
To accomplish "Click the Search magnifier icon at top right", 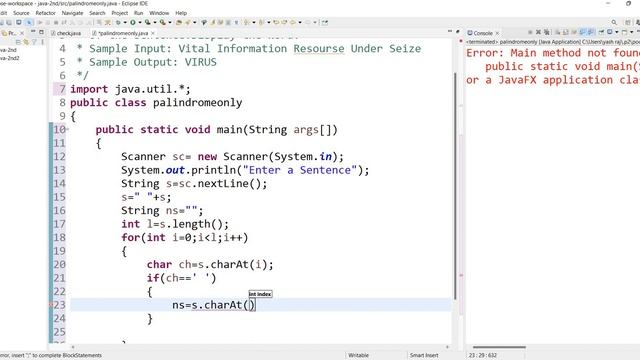I will click(614, 22).
